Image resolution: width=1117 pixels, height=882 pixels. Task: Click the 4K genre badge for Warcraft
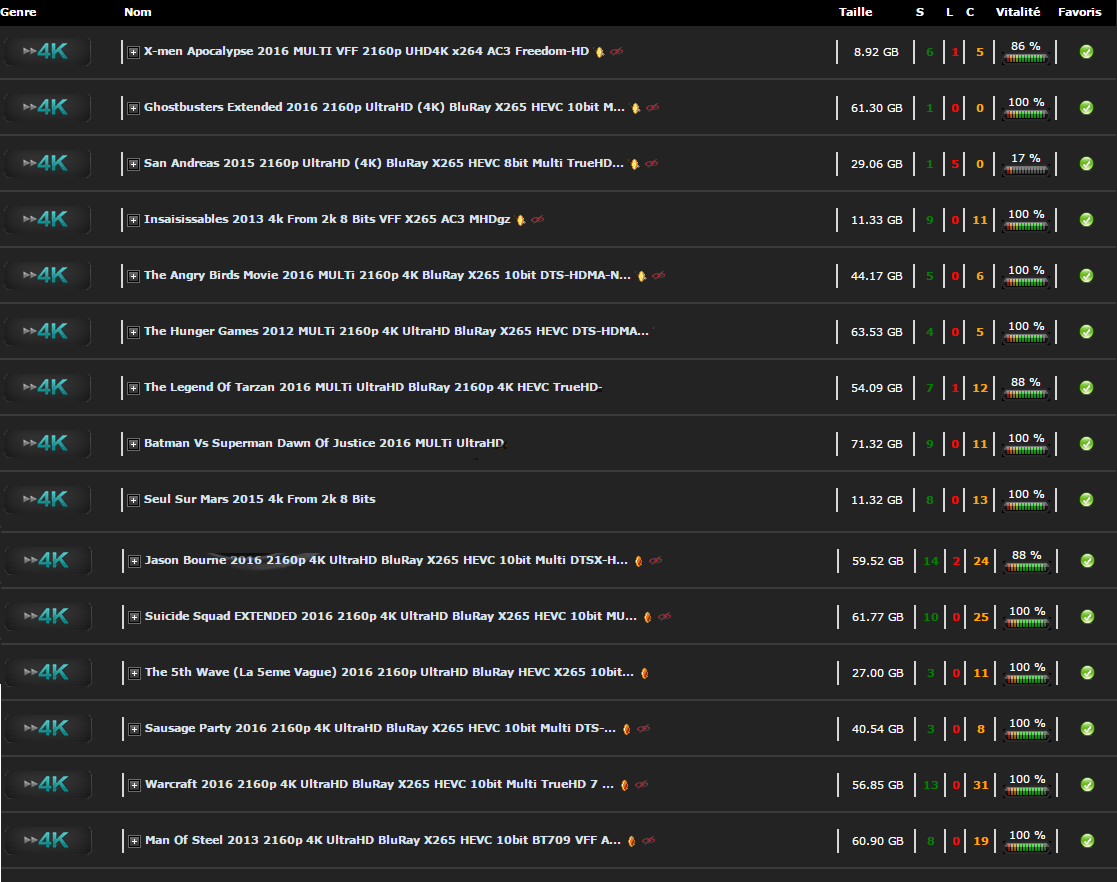48,784
